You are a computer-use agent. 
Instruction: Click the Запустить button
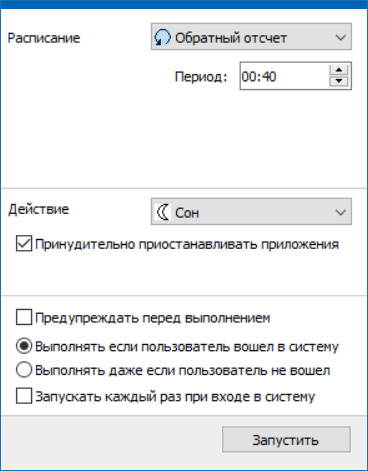(x=286, y=440)
